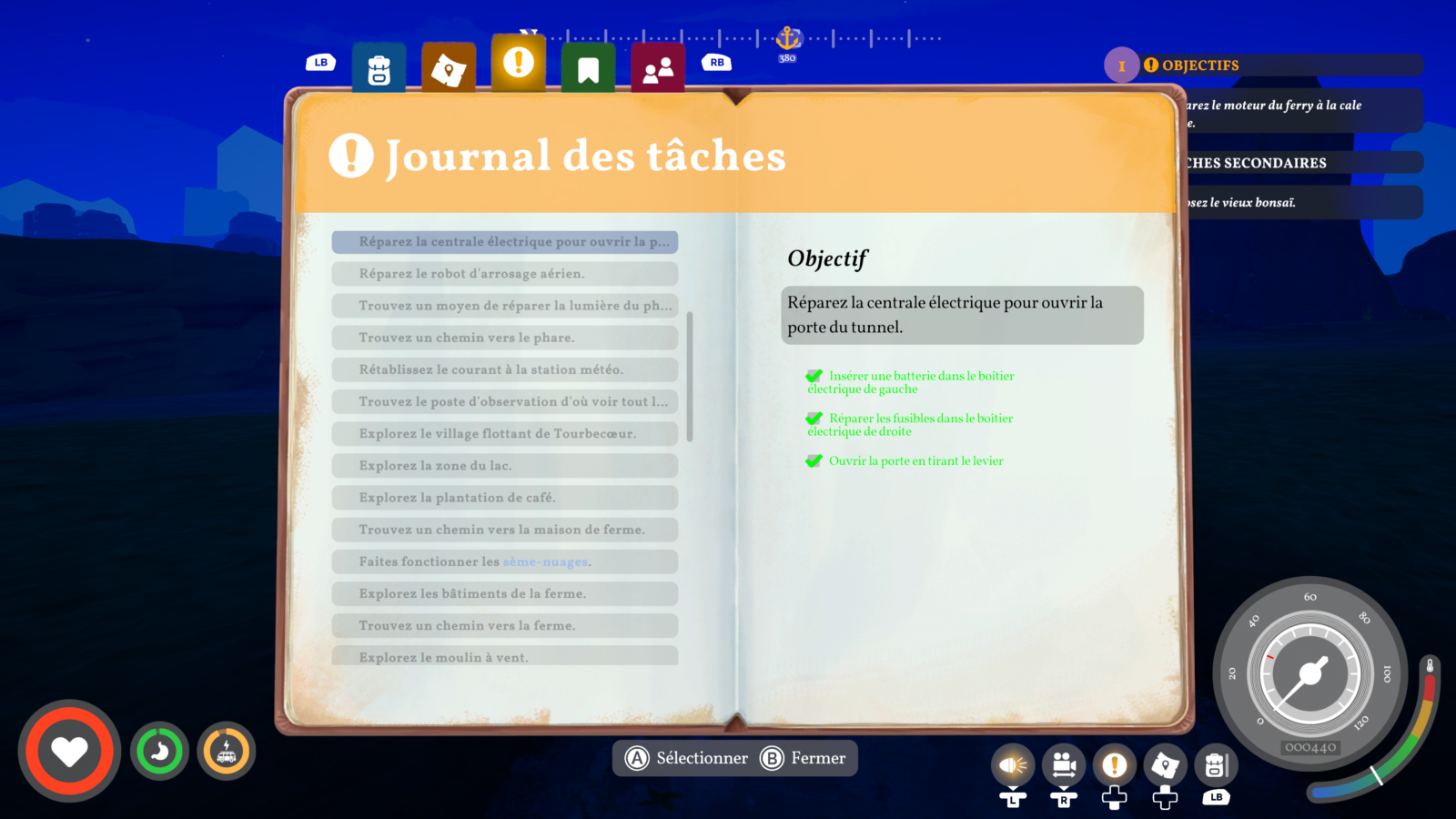
Task: Click the headlights shortcut icon
Action: click(x=1013, y=765)
